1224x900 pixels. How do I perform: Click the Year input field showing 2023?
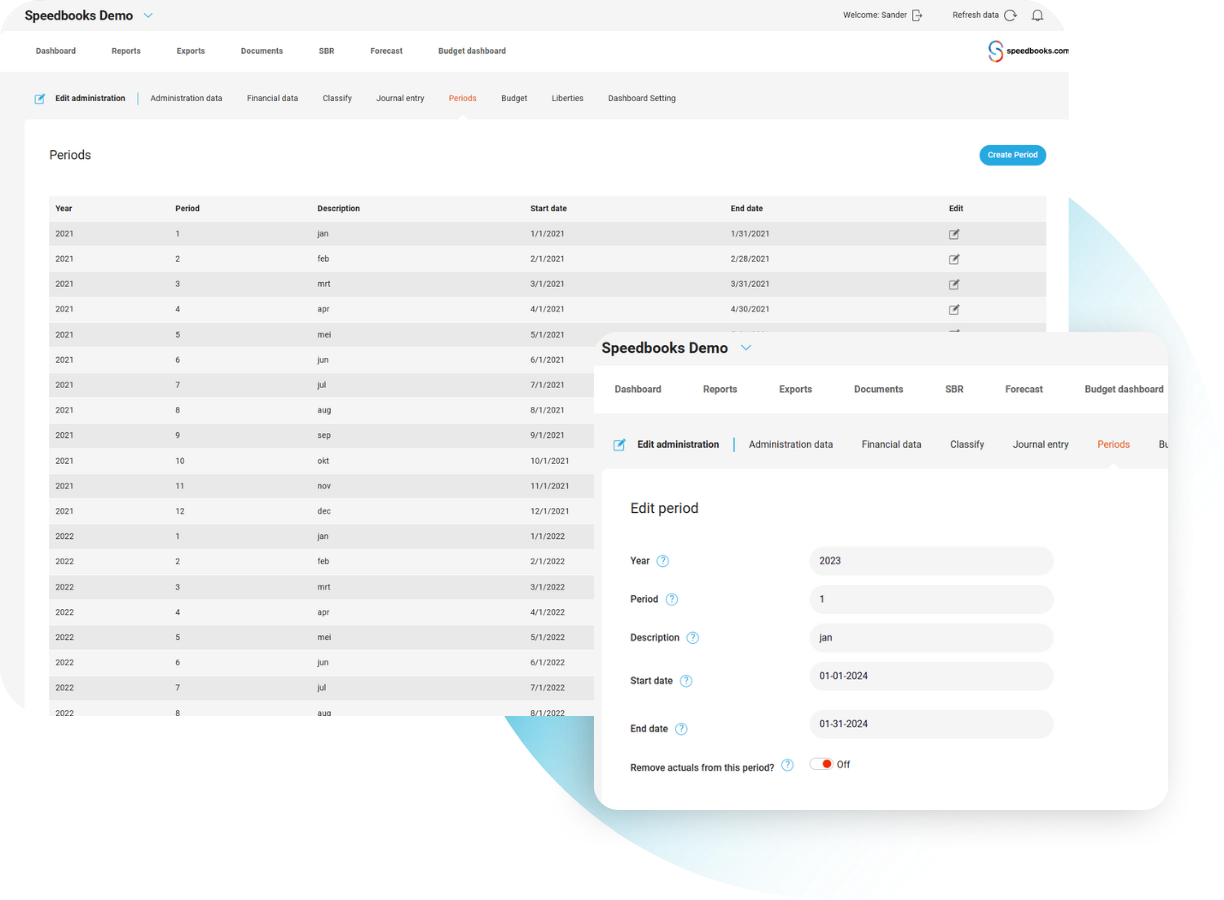tap(931, 561)
